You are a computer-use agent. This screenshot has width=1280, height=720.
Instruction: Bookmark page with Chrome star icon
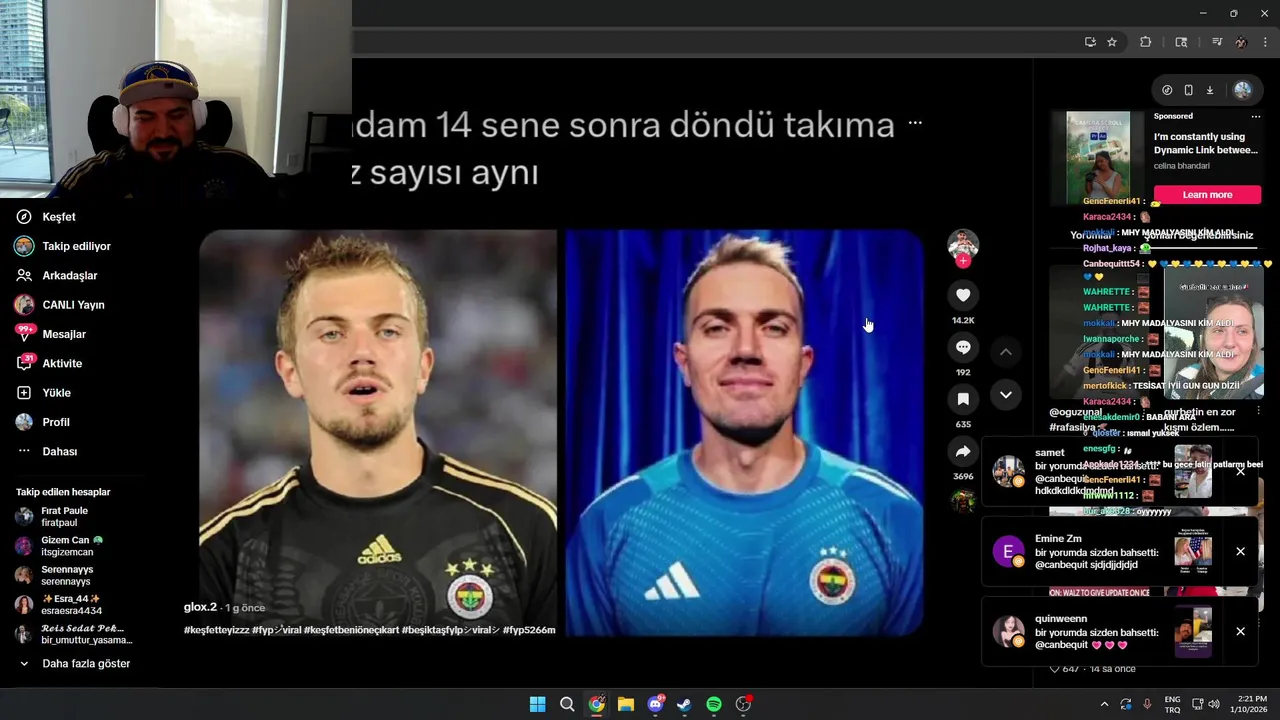click(1112, 42)
